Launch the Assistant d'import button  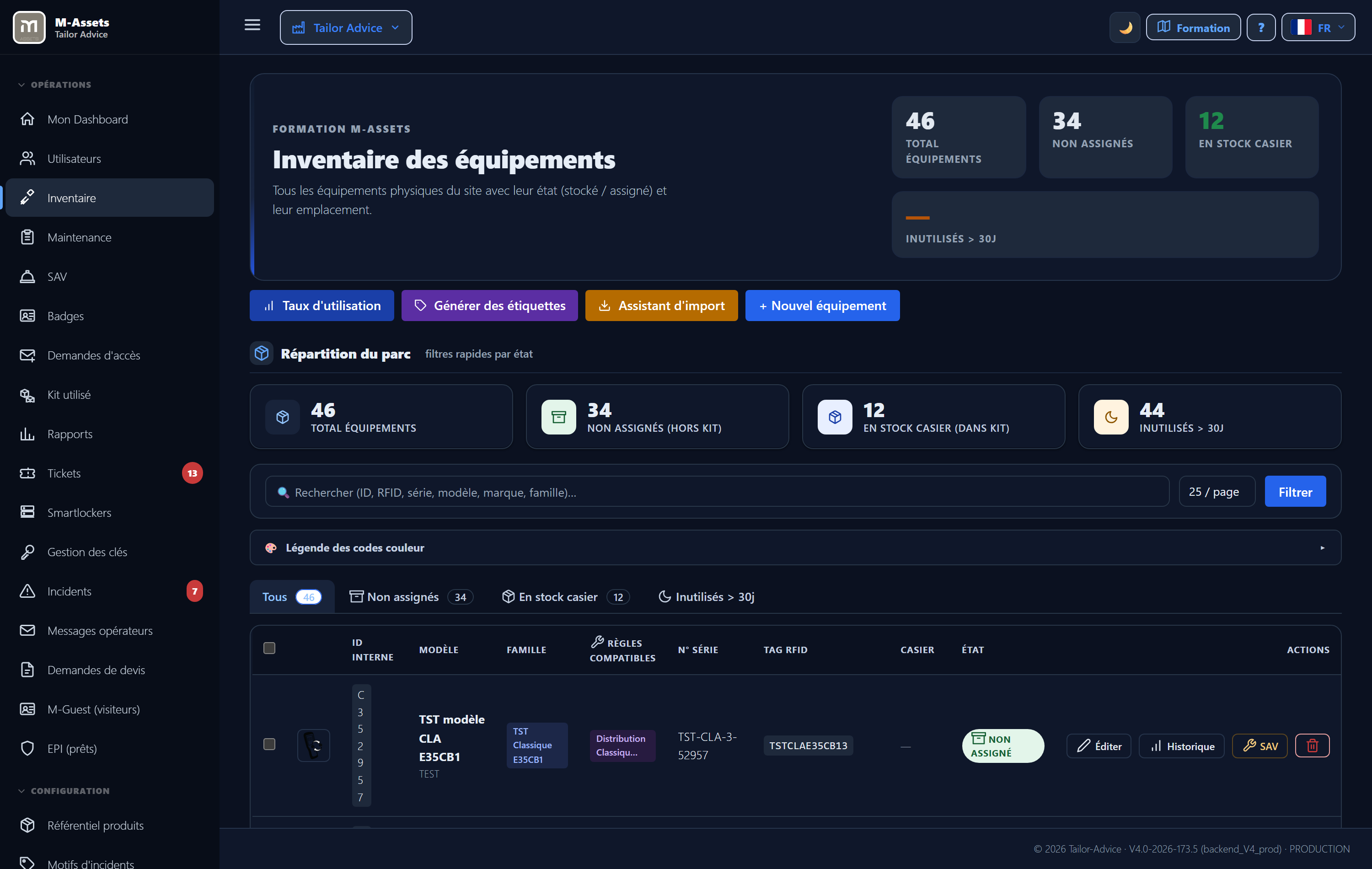pos(661,306)
